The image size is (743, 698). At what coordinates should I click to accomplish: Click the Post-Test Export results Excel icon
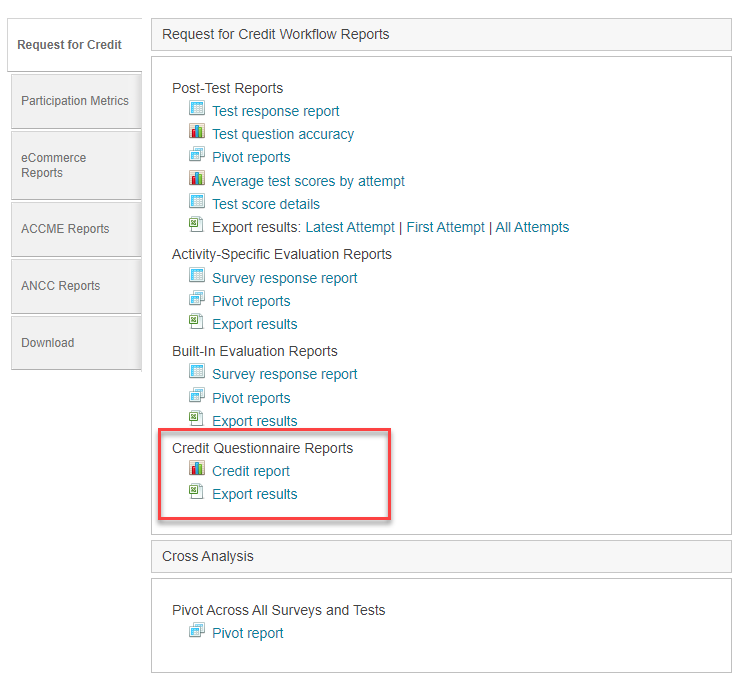click(x=196, y=224)
